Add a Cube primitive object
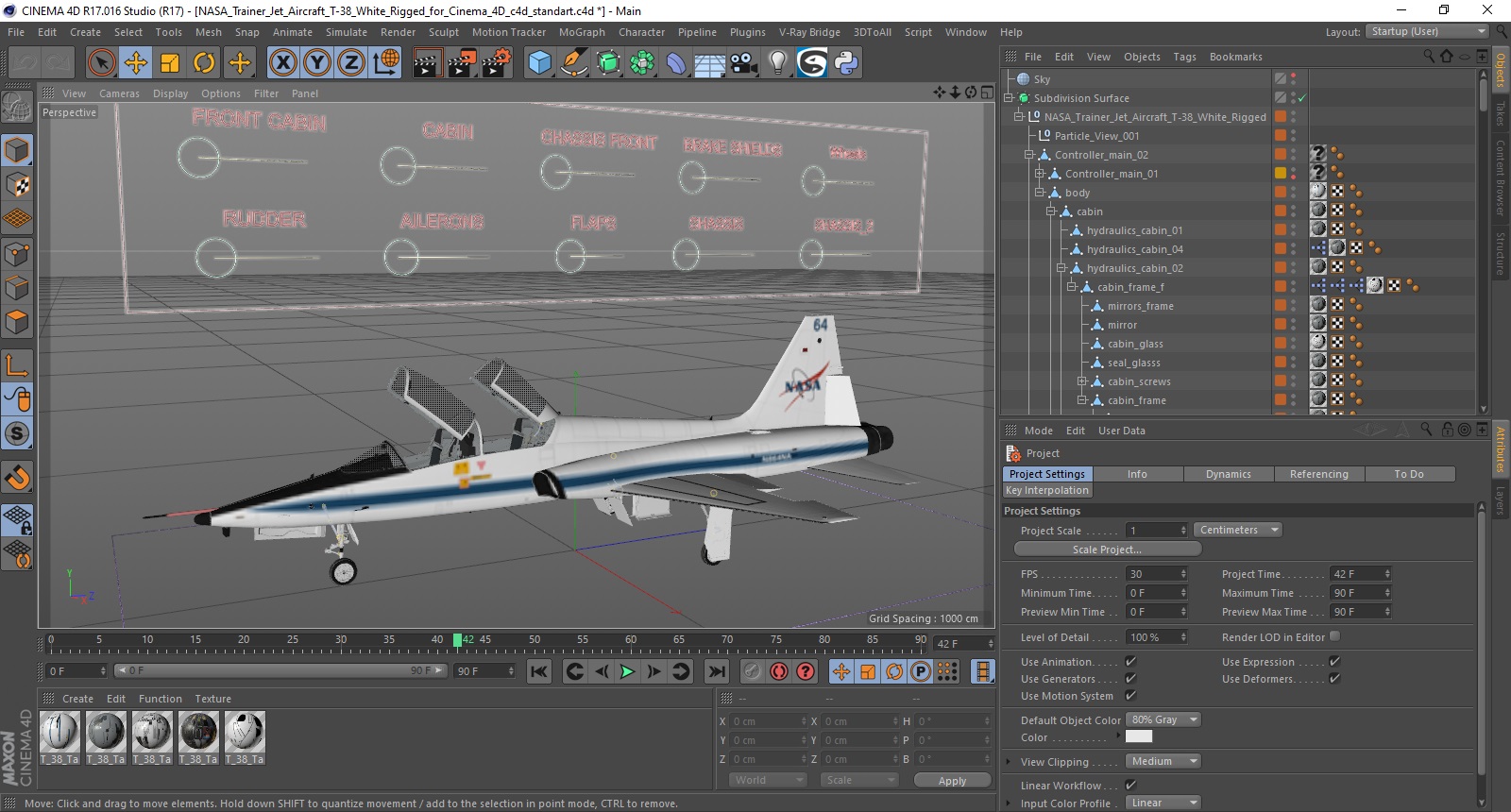Image resolution: width=1511 pixels, height=812 pixels. click(x=539, y=62)
